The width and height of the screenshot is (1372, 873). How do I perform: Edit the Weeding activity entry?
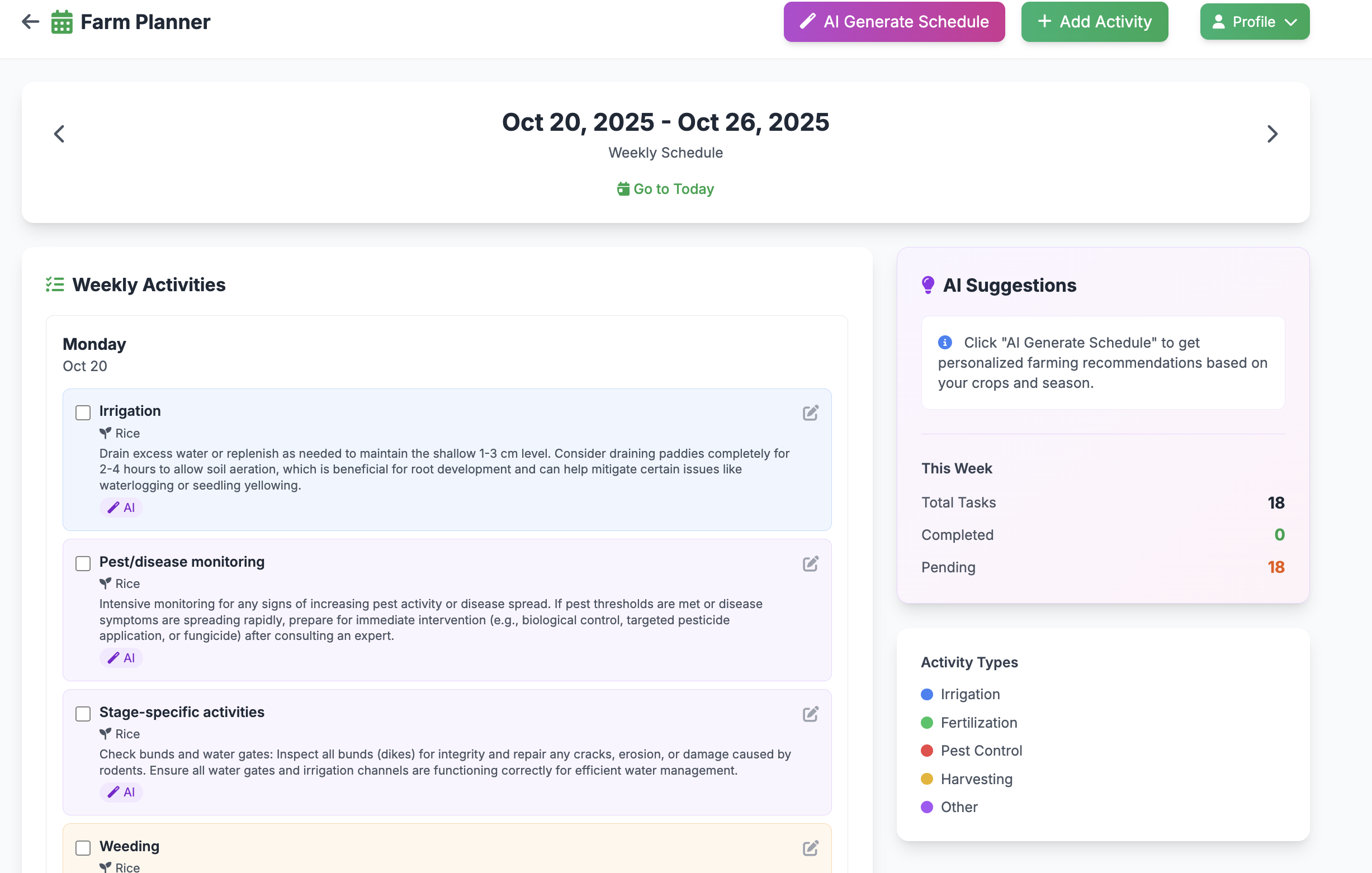(810, 848)
